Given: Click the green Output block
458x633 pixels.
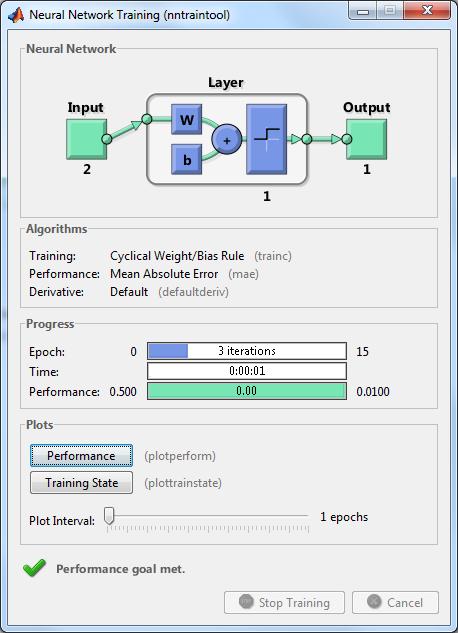Looking at the screenshot, I should 366,139.
